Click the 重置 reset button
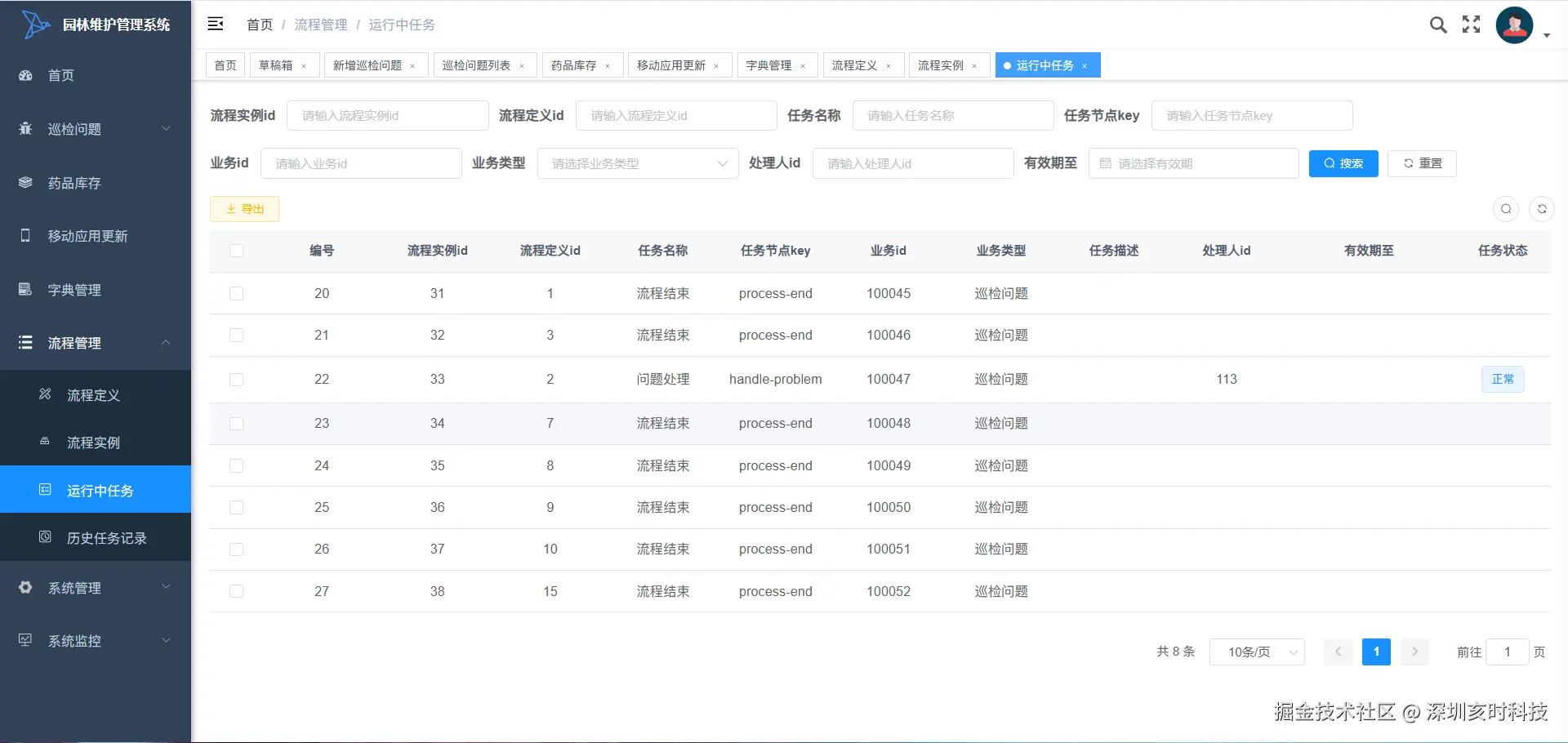Screen dimensions: 1568x743 [1423, 163]
